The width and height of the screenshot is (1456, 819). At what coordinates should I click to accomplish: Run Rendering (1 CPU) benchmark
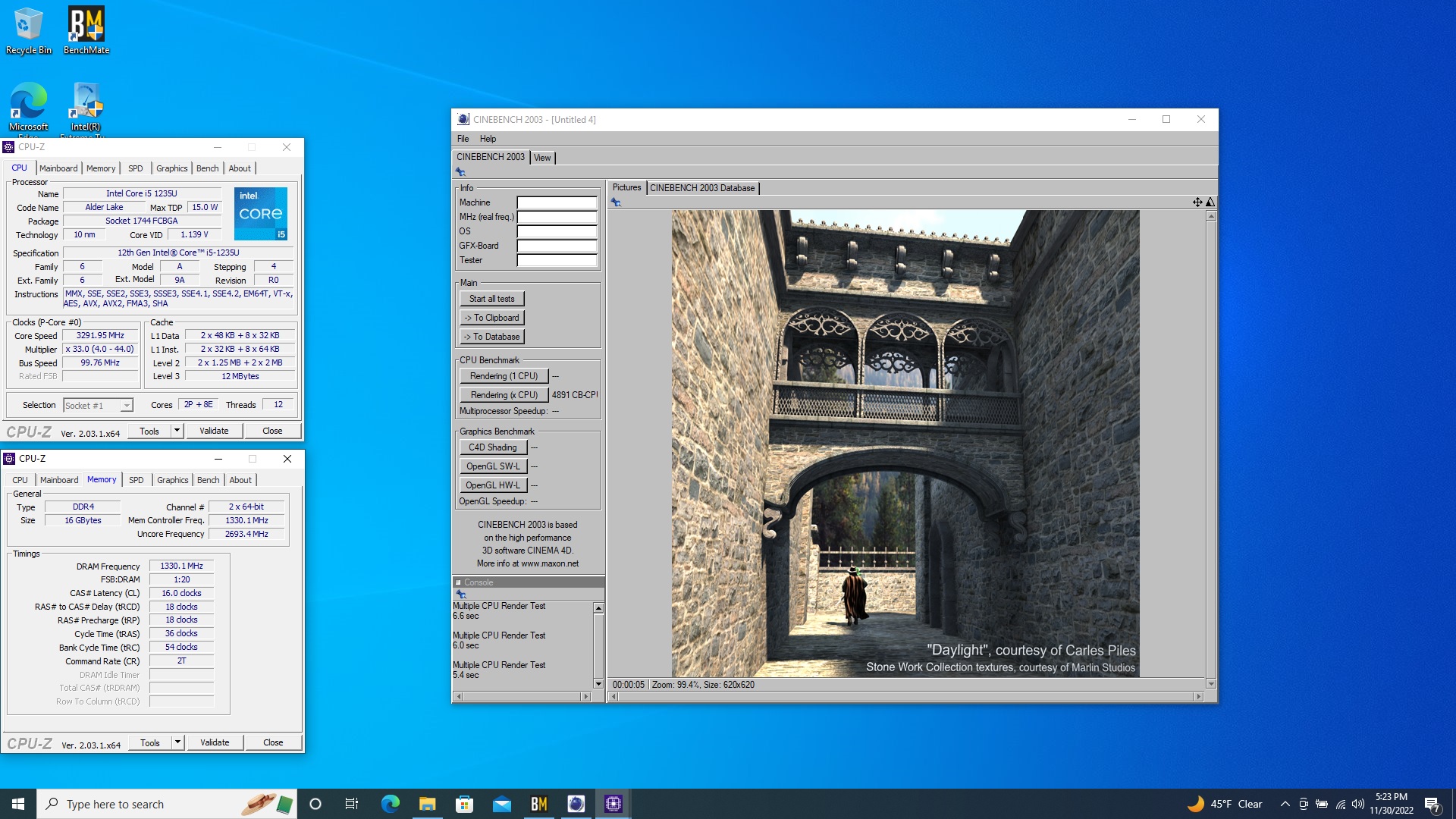(504, 376)
